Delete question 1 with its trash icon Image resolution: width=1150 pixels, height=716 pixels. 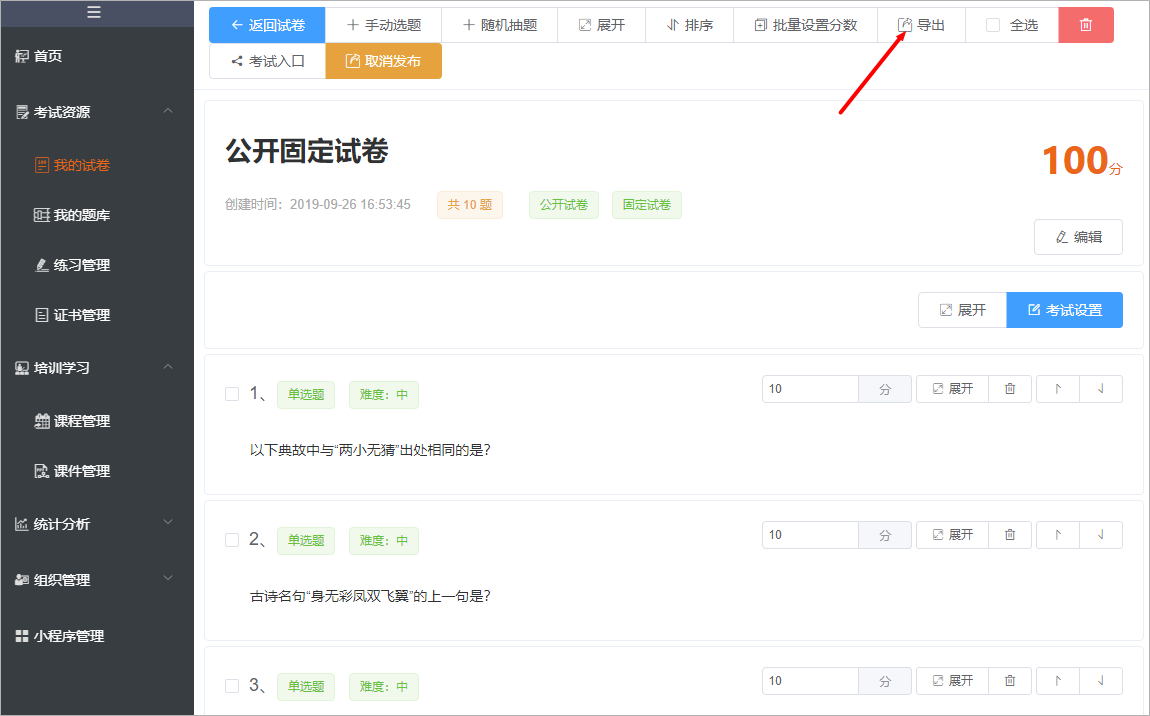pos(1010,389)
